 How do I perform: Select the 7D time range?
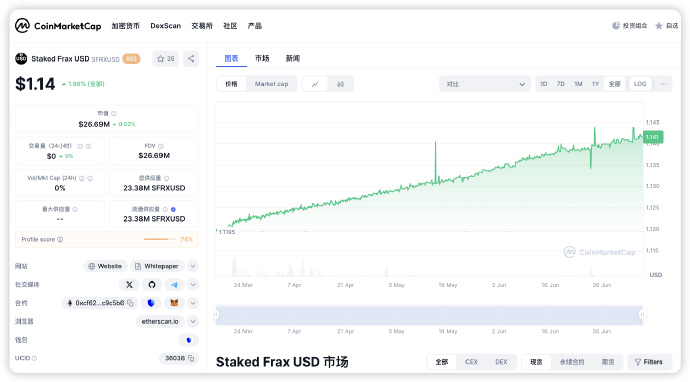point(561,84)
